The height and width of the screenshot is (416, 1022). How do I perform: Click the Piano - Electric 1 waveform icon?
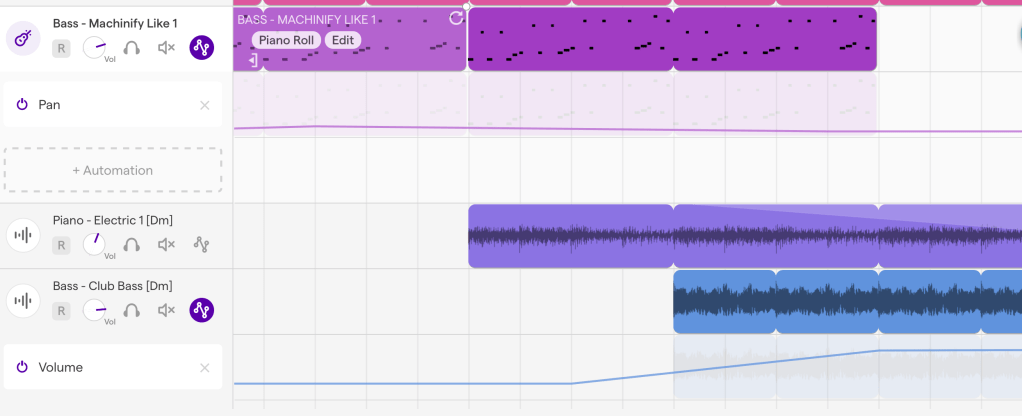click(x=23, y=235)
